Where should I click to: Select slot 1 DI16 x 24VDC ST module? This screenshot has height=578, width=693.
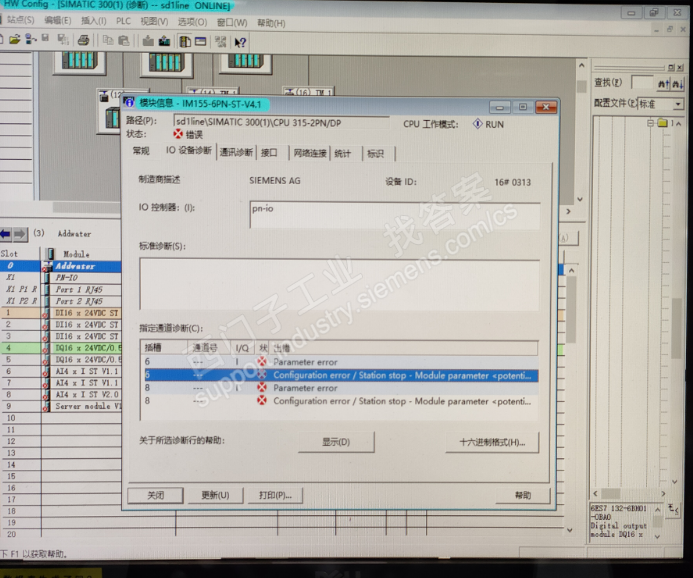click(x=61, y=313)
